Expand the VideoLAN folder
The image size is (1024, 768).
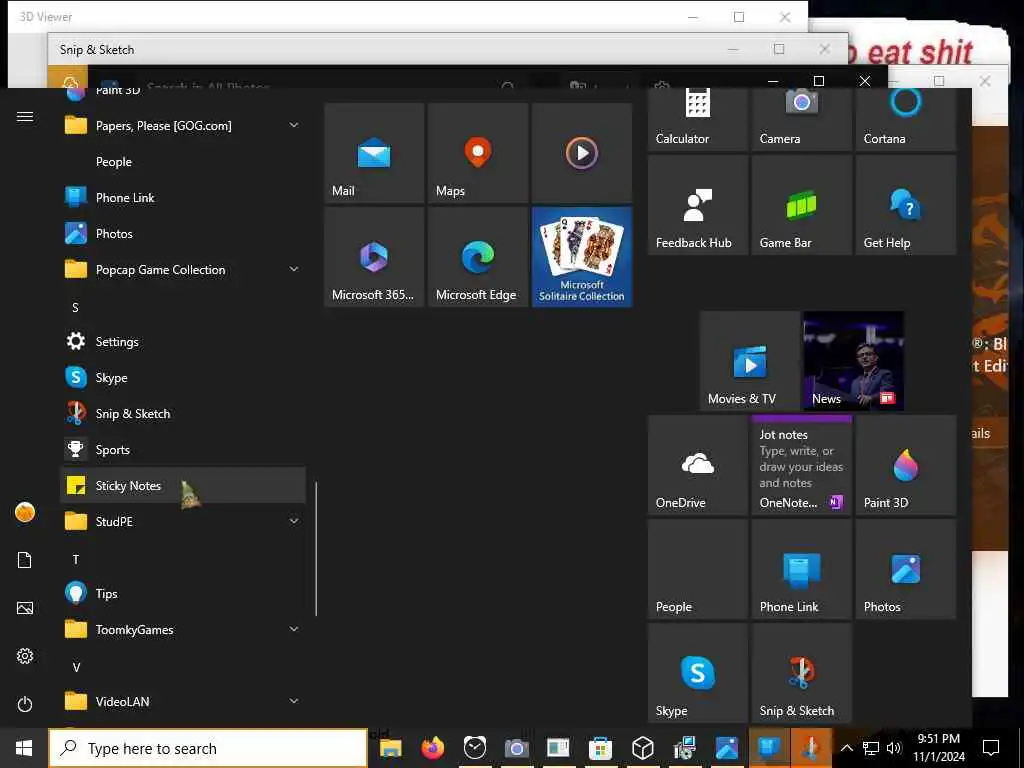(x=183, y=701)
